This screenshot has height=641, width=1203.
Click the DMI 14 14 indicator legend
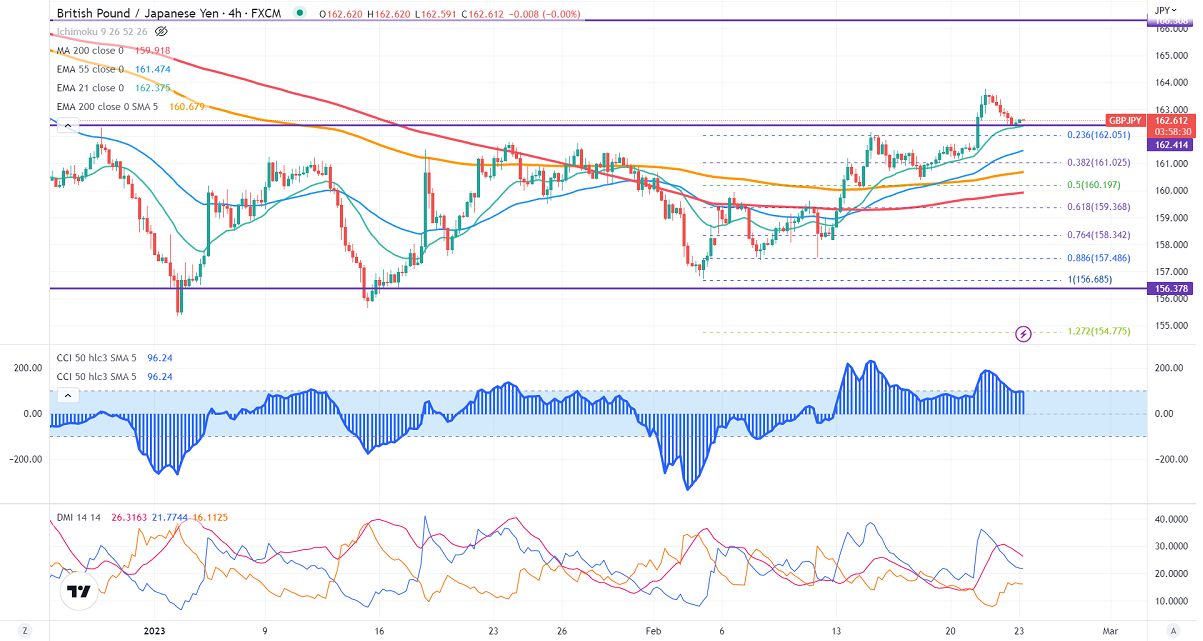[80, 517]
